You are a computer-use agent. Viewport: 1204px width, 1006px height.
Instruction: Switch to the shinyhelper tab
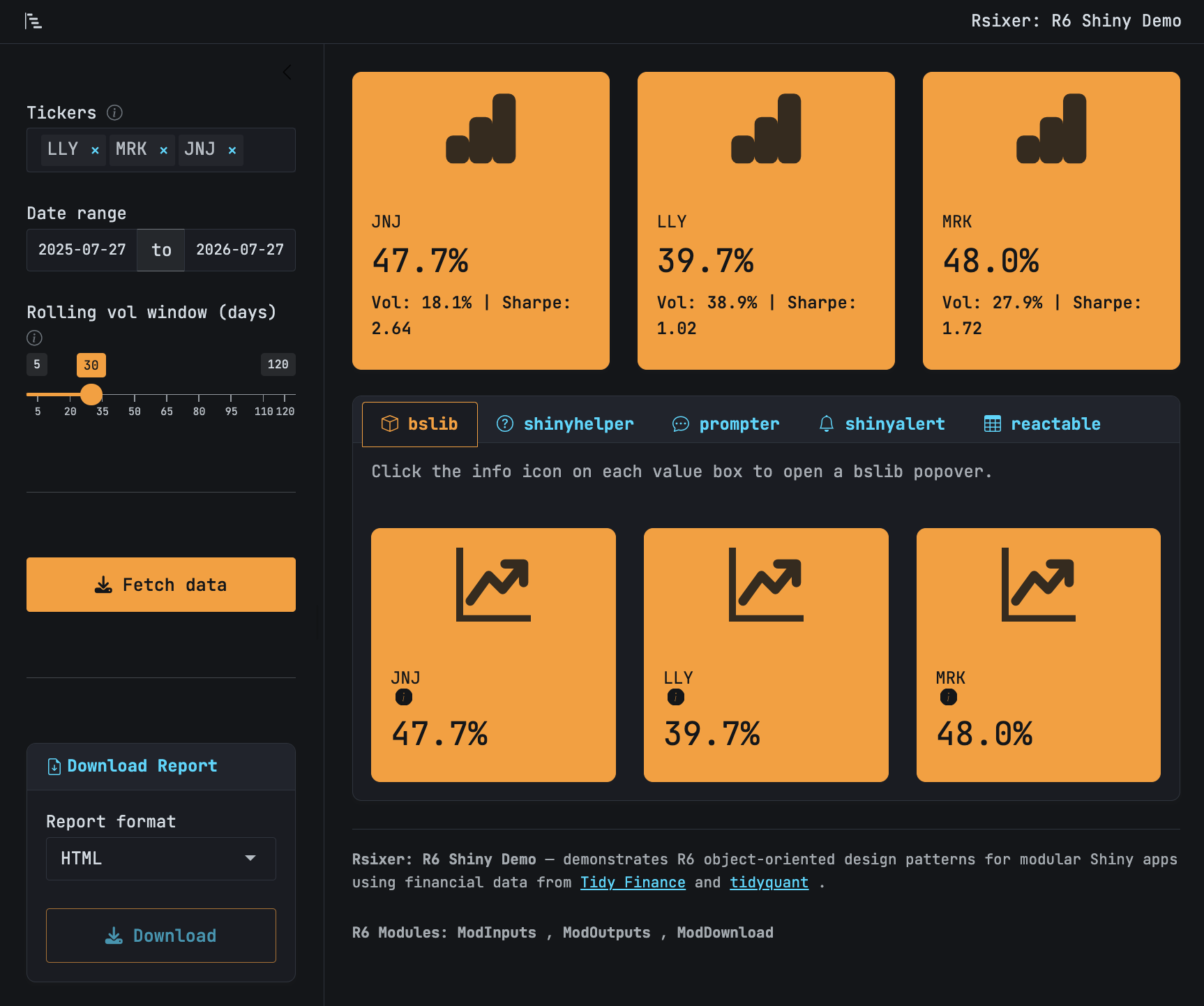[x=564, y=423]
